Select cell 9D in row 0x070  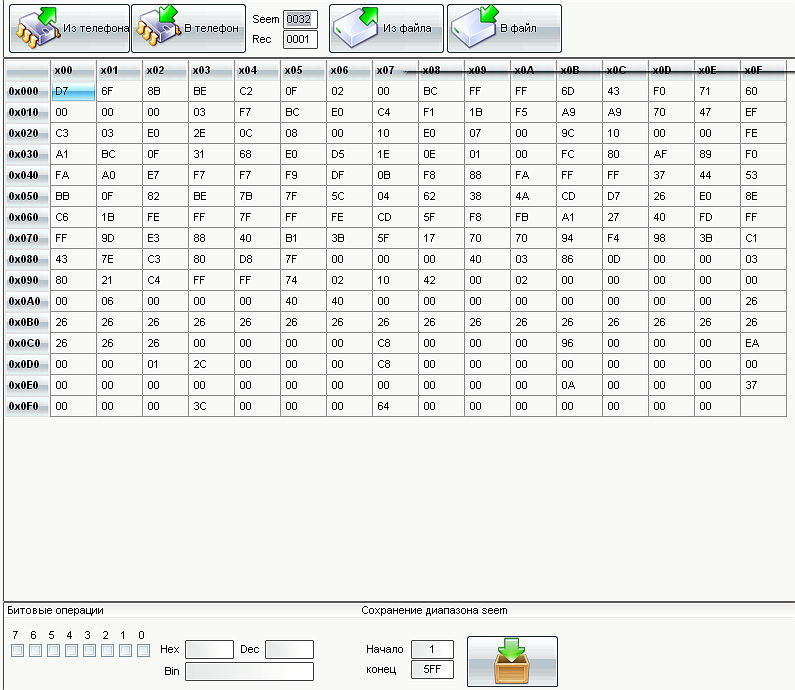[119, 238]
